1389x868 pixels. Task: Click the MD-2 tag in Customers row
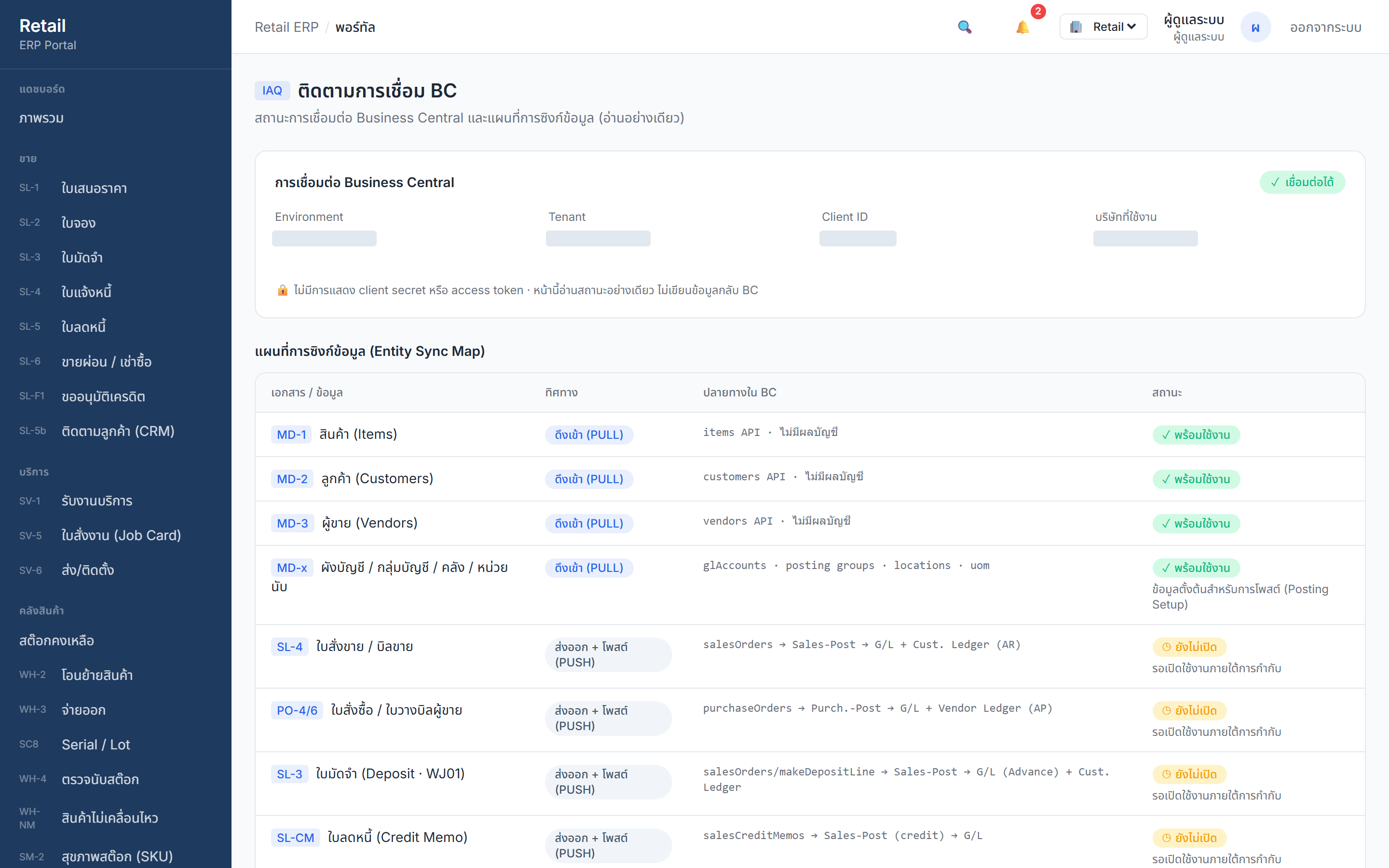point(292,479)
